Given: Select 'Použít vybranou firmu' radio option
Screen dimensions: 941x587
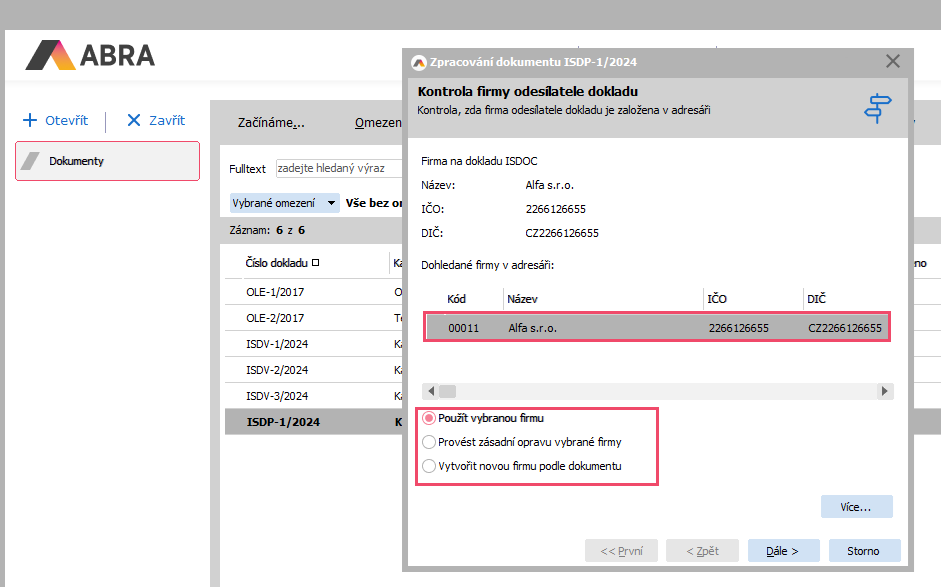Looking at the screenshot, I should tap(430, 418).
